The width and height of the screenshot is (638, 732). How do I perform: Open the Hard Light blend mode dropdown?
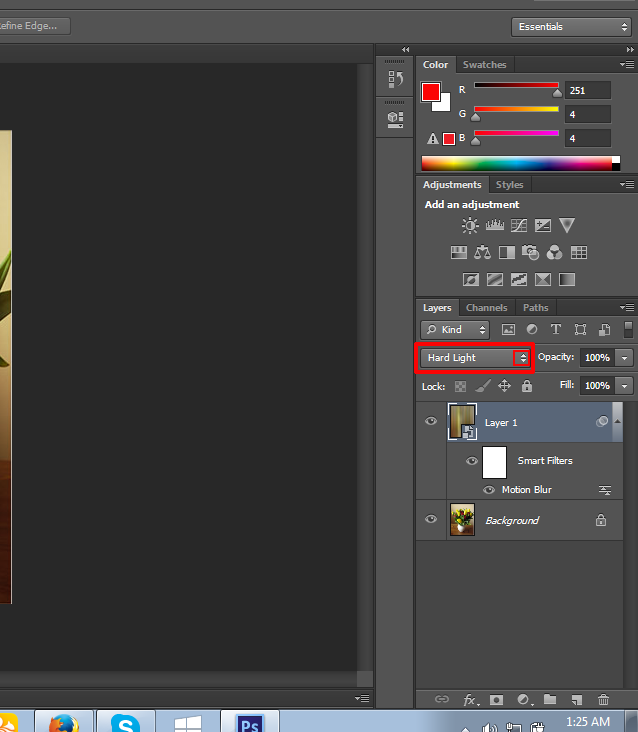click(x=475, y=358)
